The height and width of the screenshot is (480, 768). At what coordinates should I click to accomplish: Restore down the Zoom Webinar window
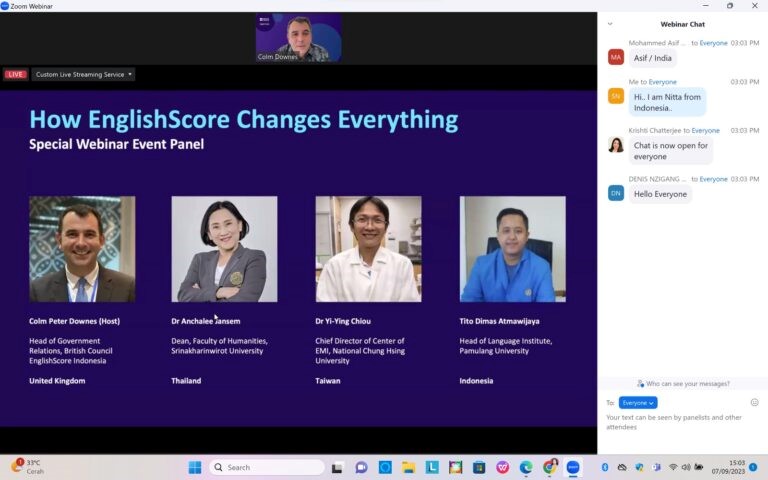(730, 6)
